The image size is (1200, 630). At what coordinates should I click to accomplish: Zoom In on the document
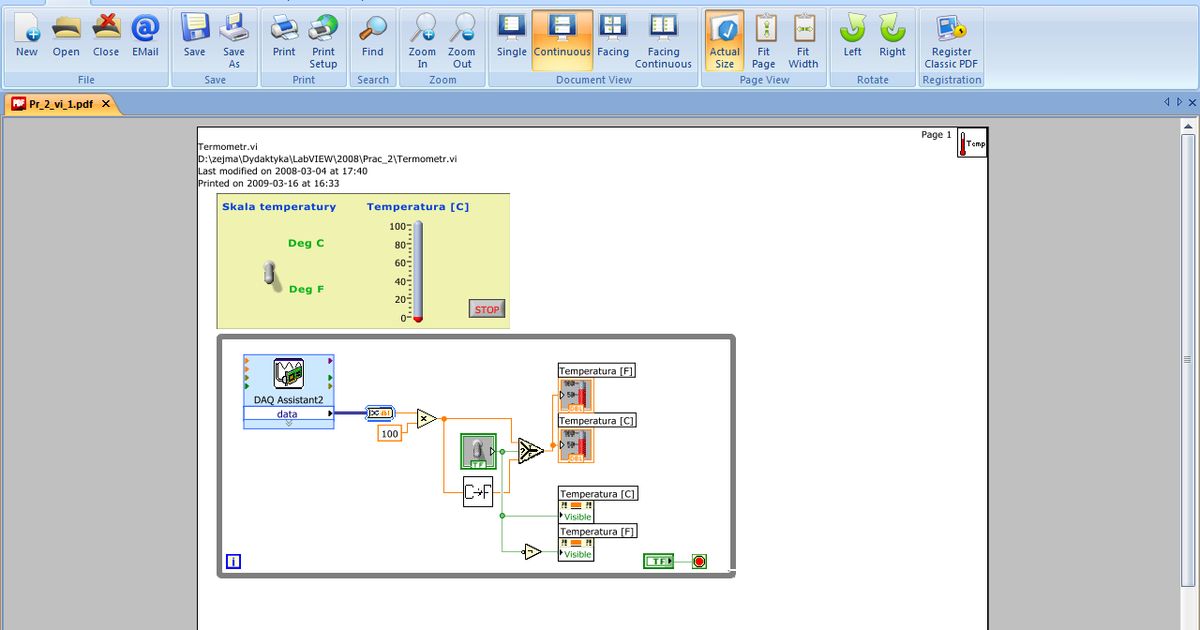(x=422, y=40)
